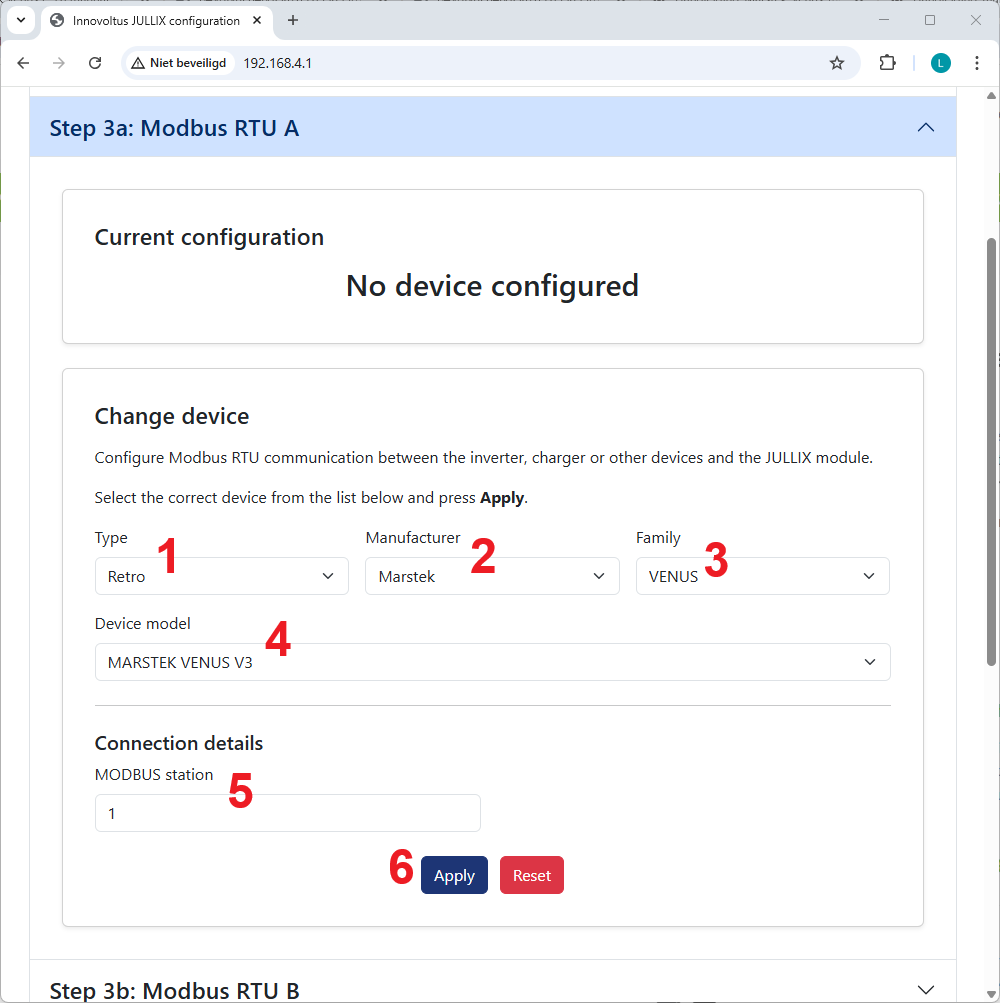
Task: Click the 'Niet beveiligd' security warning
Action: pos(179,63)
